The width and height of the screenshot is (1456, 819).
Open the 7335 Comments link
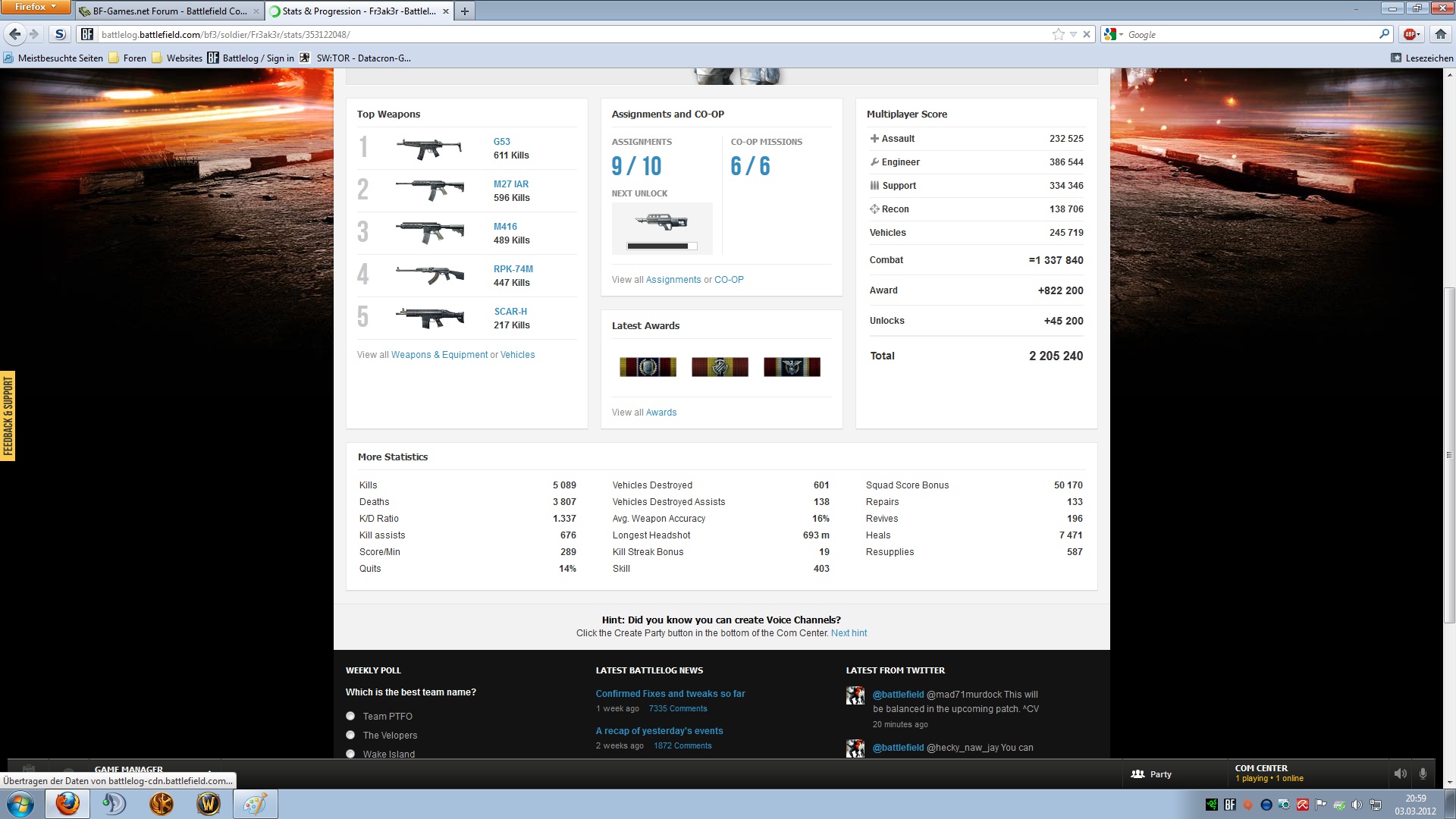pos(678,709)
